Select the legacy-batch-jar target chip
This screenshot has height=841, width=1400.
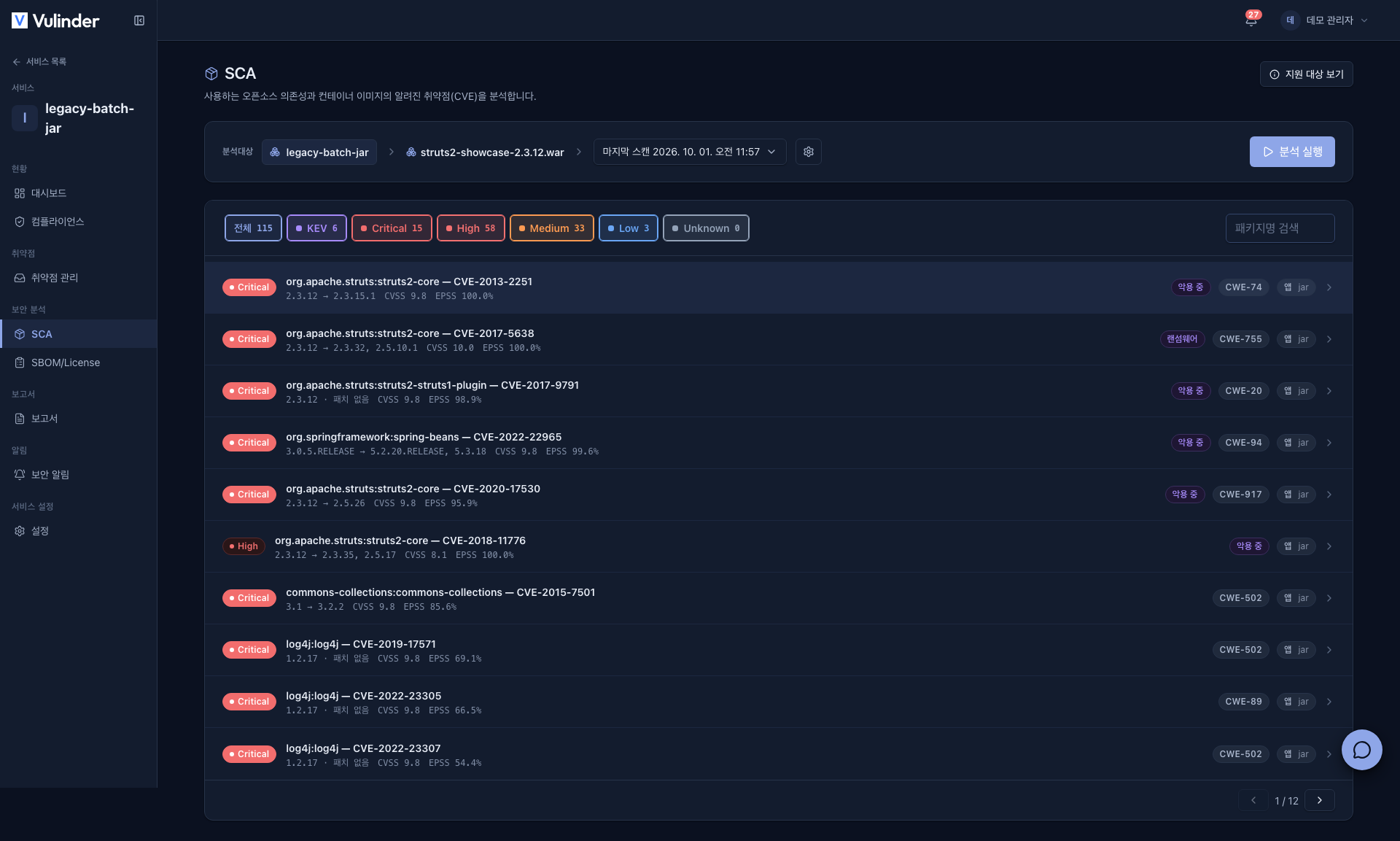[x=319, y=152]
